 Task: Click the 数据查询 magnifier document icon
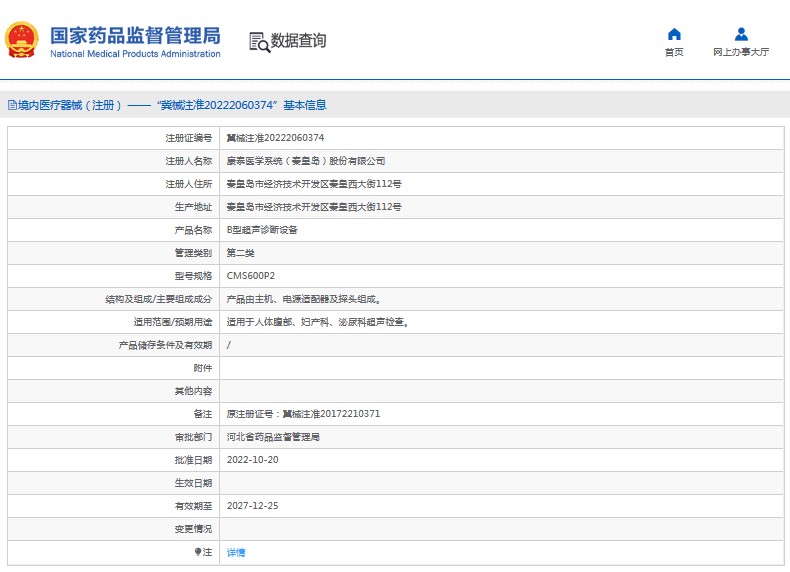[258, 41]
